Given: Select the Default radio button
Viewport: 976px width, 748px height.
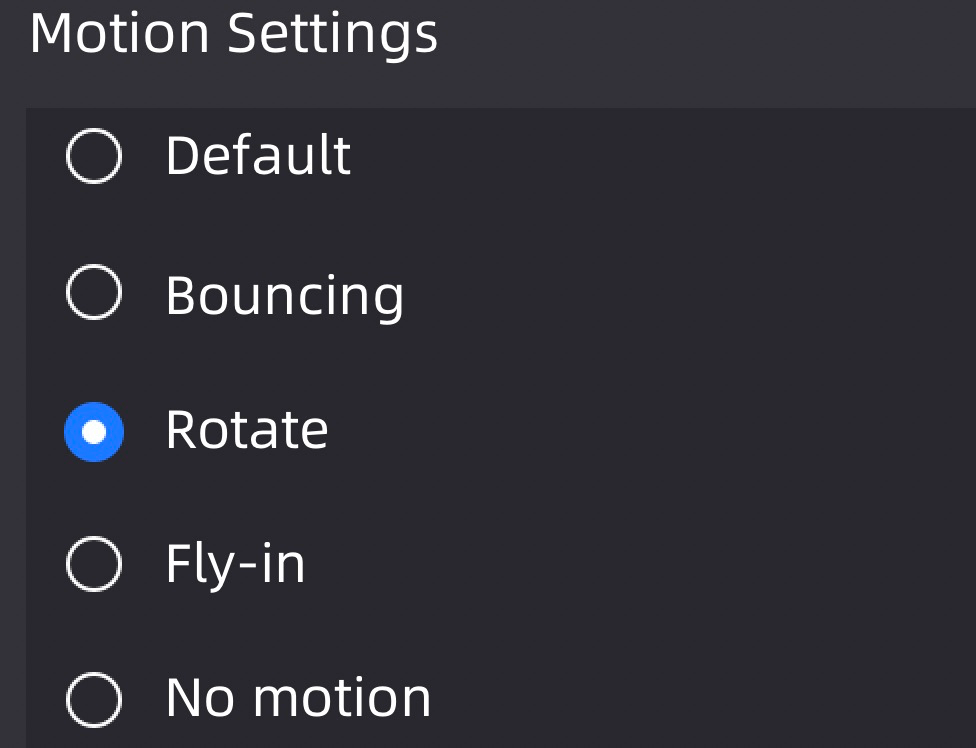Looking at the screenshot, I should coord(94,156).
